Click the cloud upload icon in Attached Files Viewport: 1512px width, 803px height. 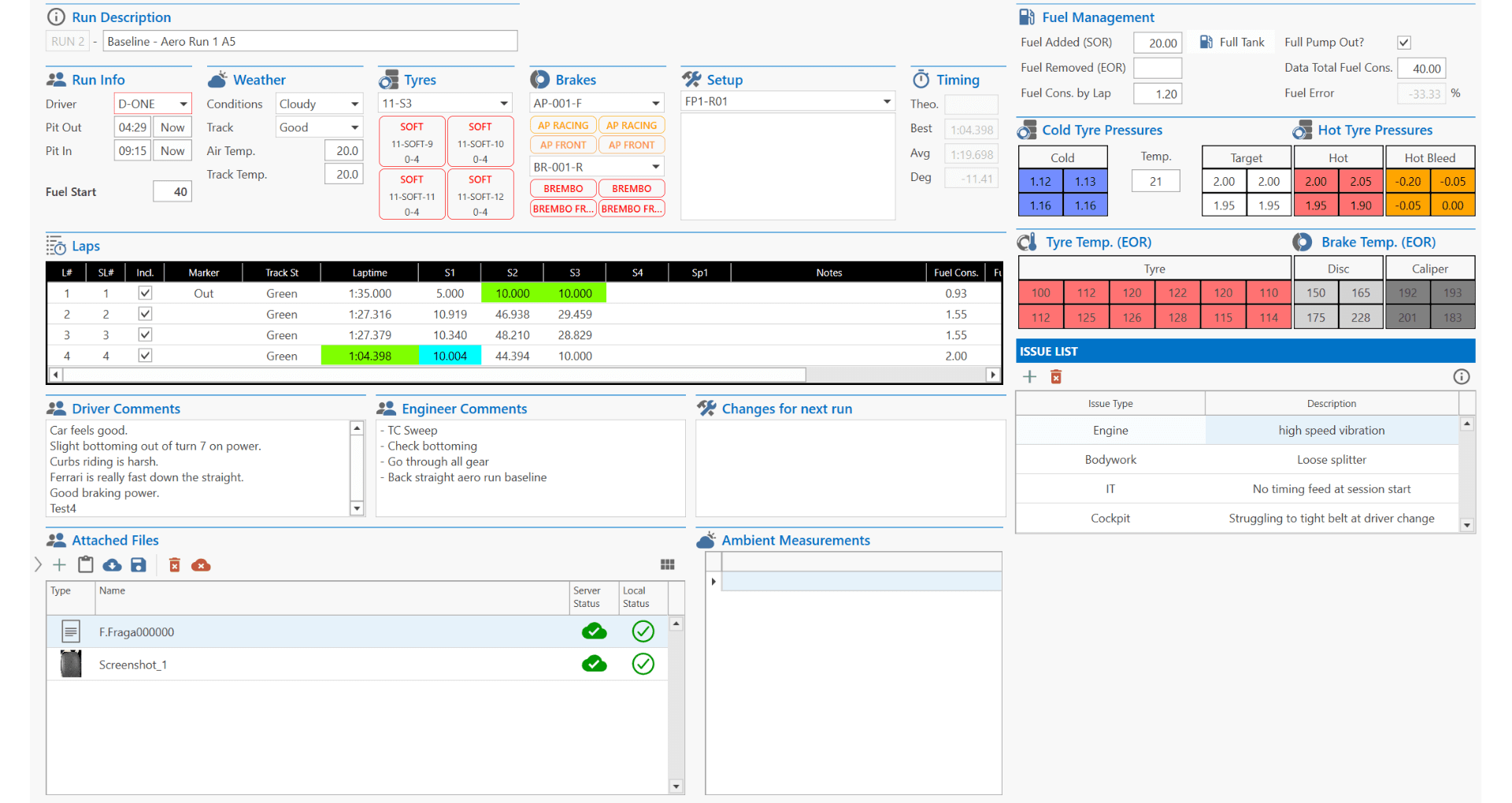click(113, 564)
